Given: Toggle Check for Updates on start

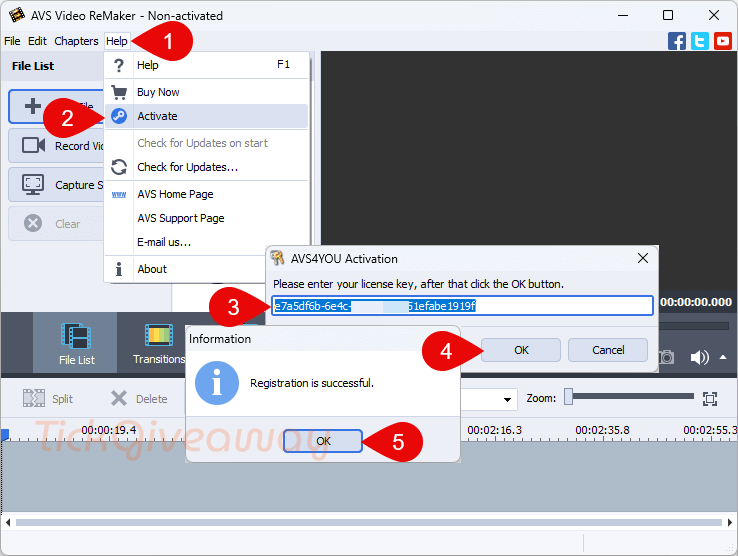Looking at the screenshot, I should [207, 143].
